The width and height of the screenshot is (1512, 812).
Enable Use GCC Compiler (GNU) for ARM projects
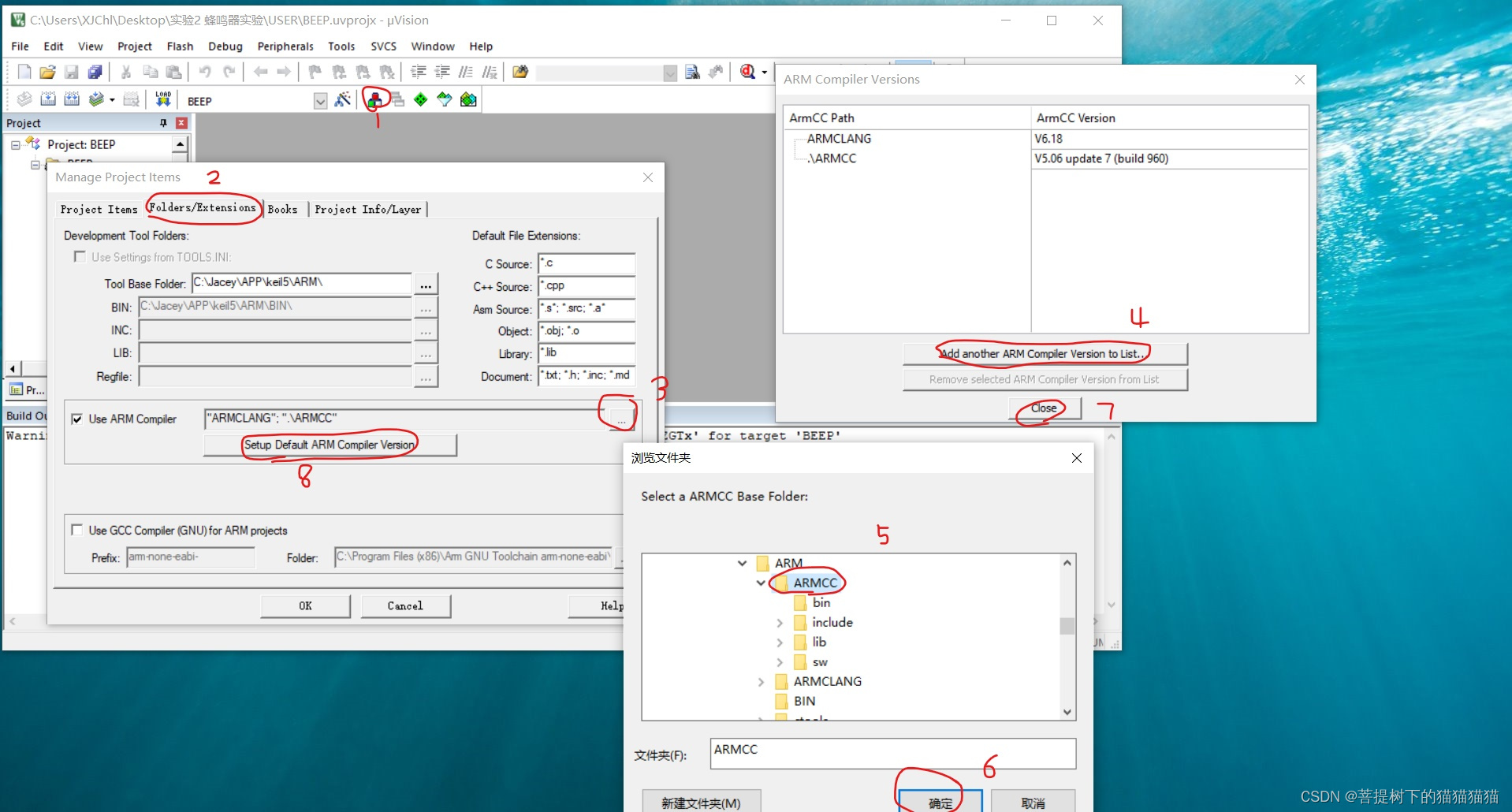click(76, 530)
